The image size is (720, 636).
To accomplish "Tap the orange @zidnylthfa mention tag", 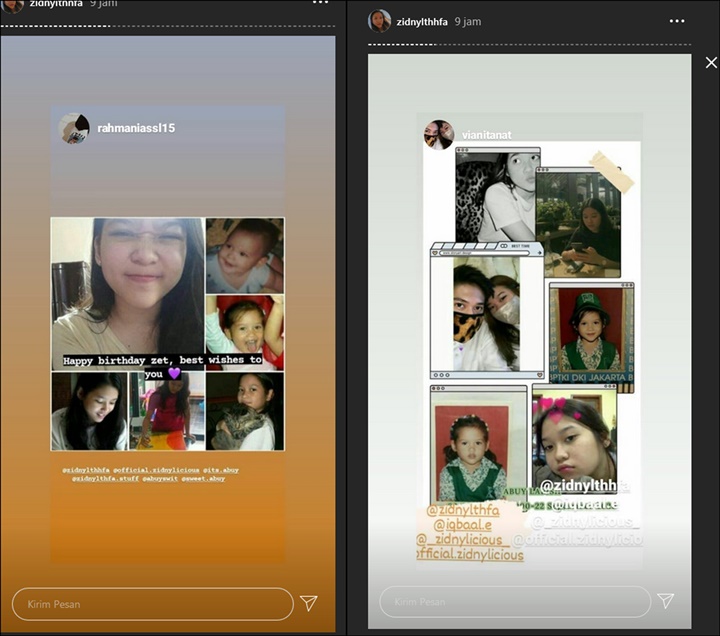I will [x=463, y=510].
